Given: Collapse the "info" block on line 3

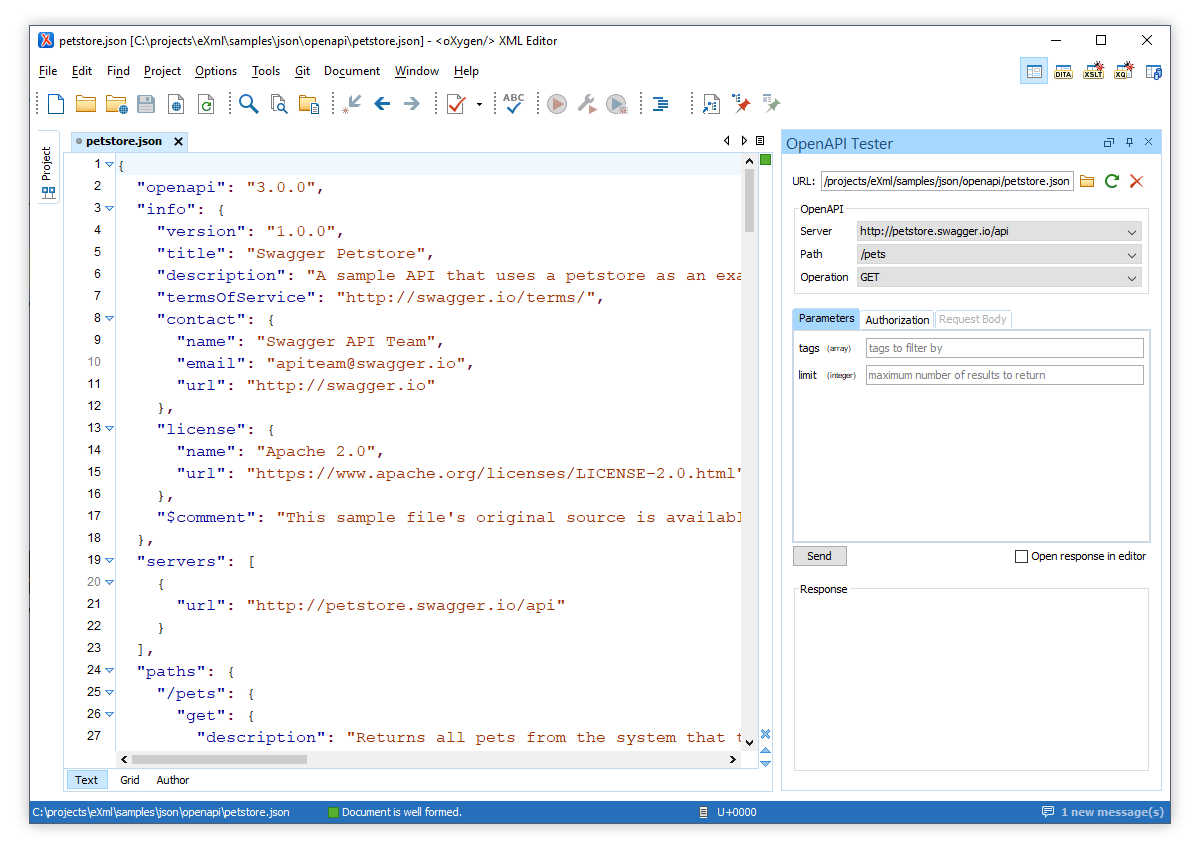Looking at the screenshot, I should (110, 208).
